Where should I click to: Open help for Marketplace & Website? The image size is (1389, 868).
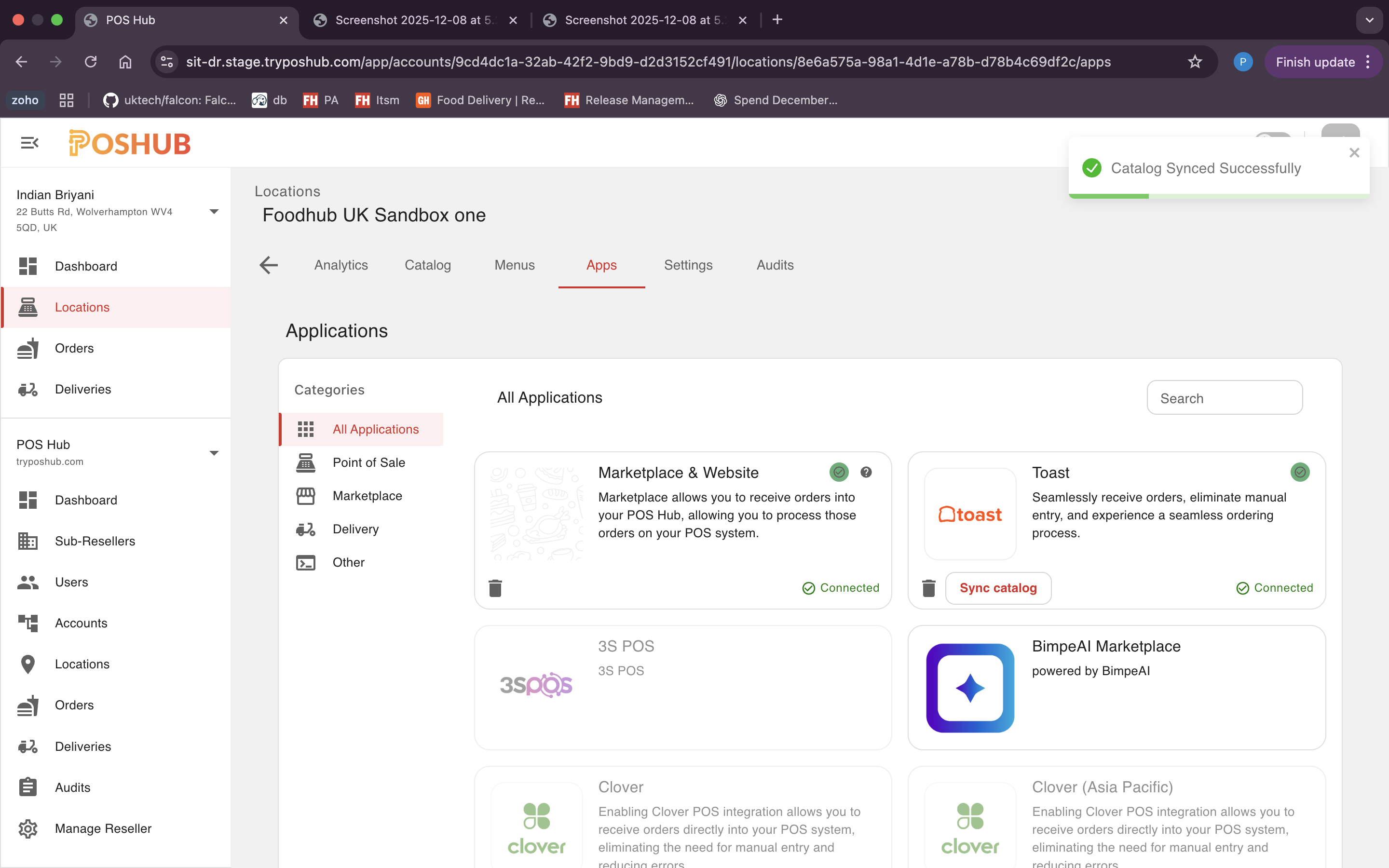866,472
